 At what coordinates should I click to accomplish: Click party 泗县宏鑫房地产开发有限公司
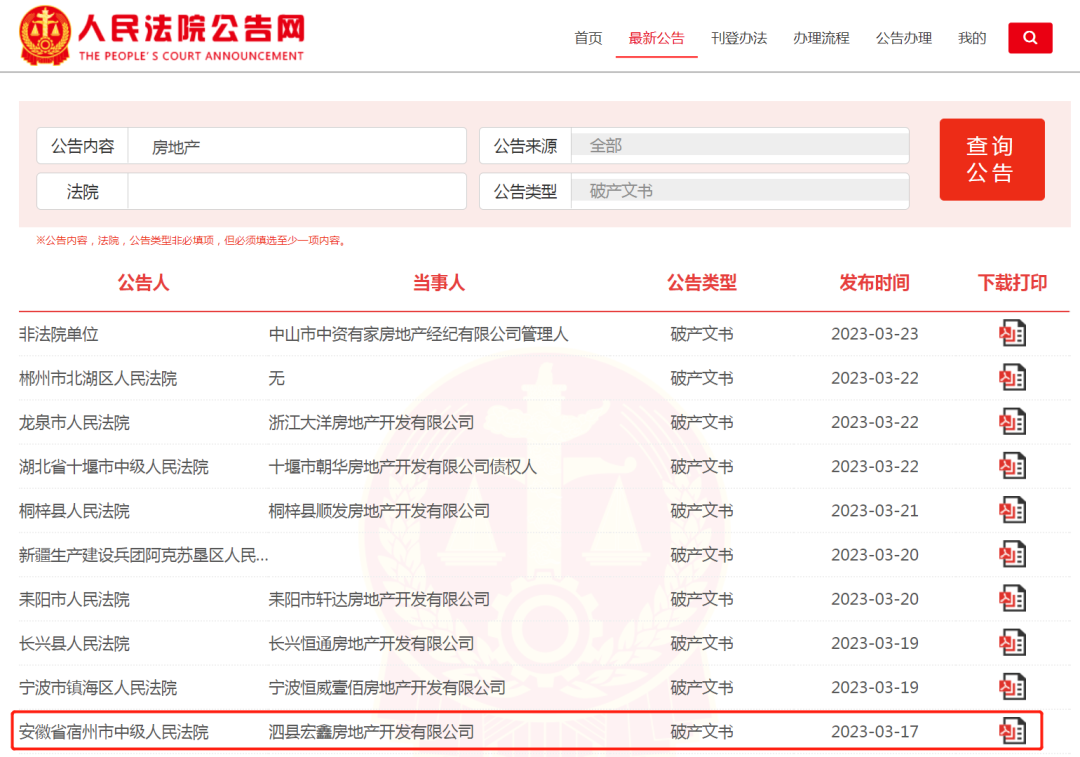coord(371,732)
